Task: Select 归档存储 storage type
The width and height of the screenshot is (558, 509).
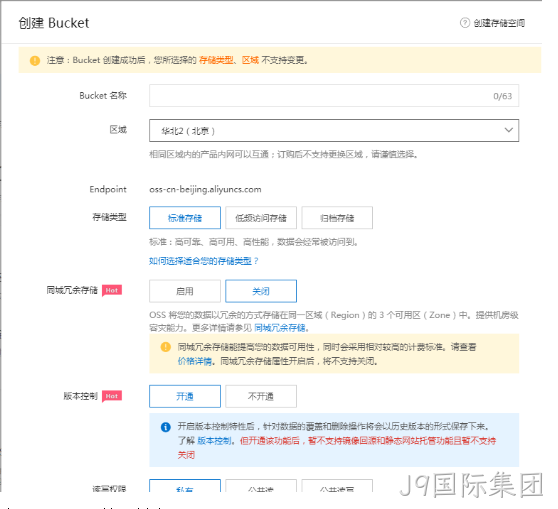Action: [x=337, y=218]
